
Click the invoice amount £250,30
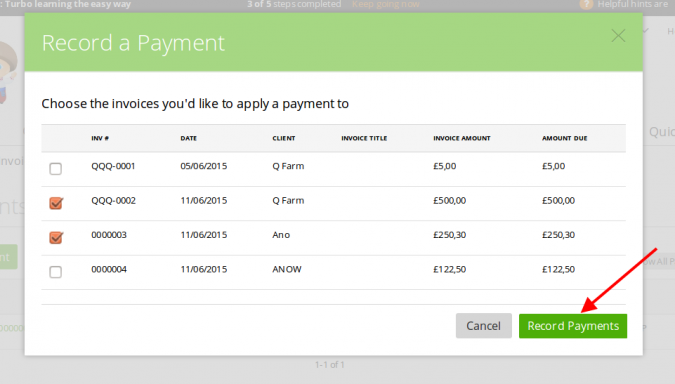[x=449, y=235]
